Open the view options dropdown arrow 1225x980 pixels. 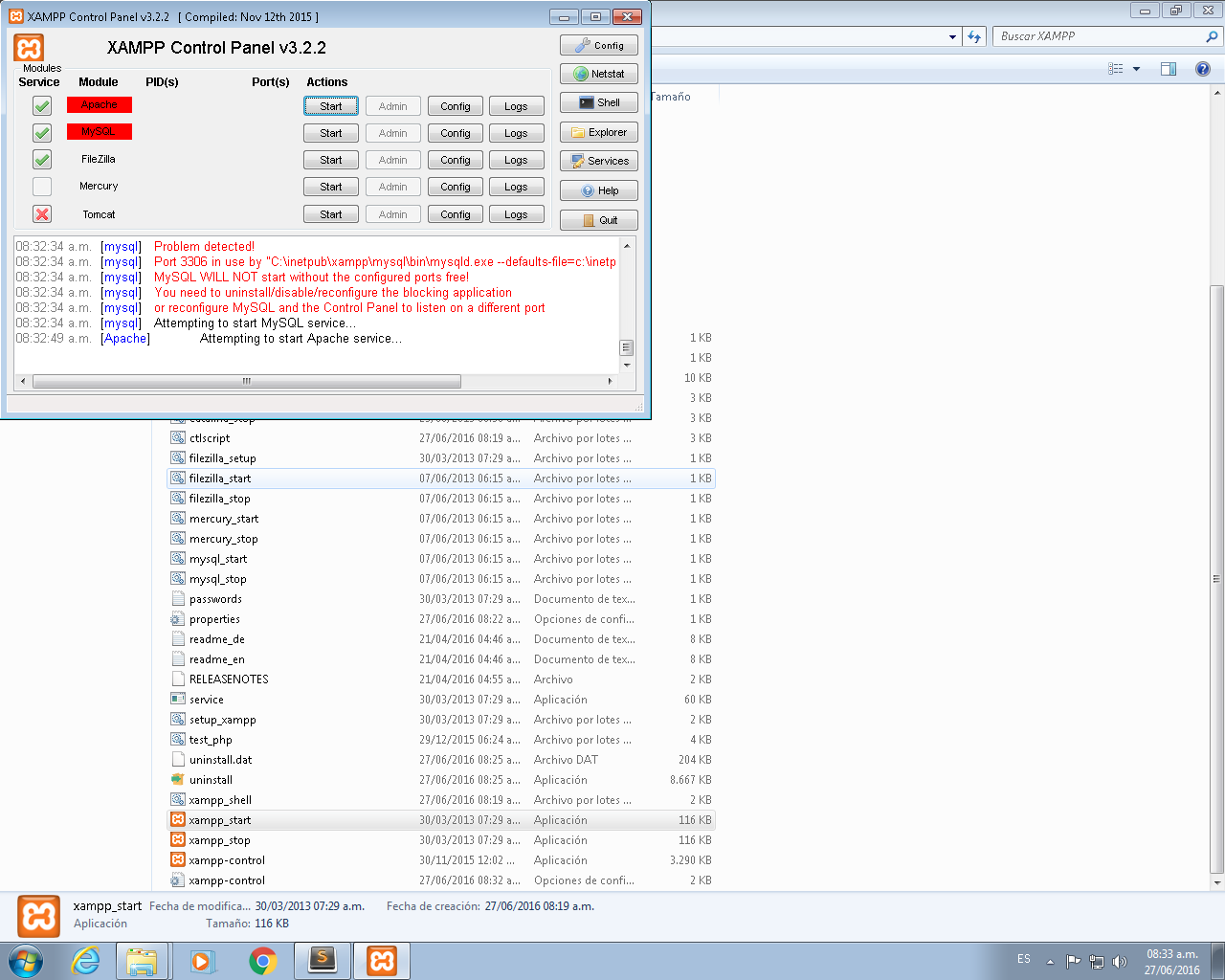(x=1136, y=69)
